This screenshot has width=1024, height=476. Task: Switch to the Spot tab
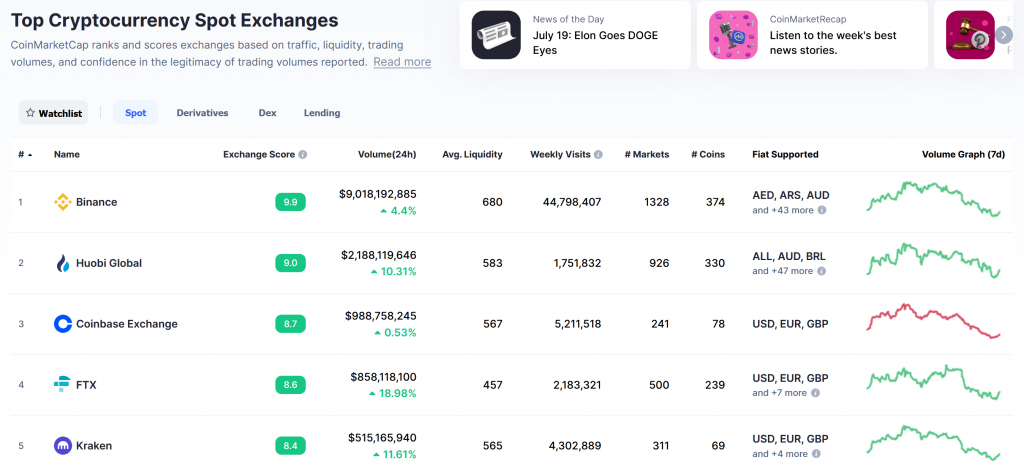(136, 112)
